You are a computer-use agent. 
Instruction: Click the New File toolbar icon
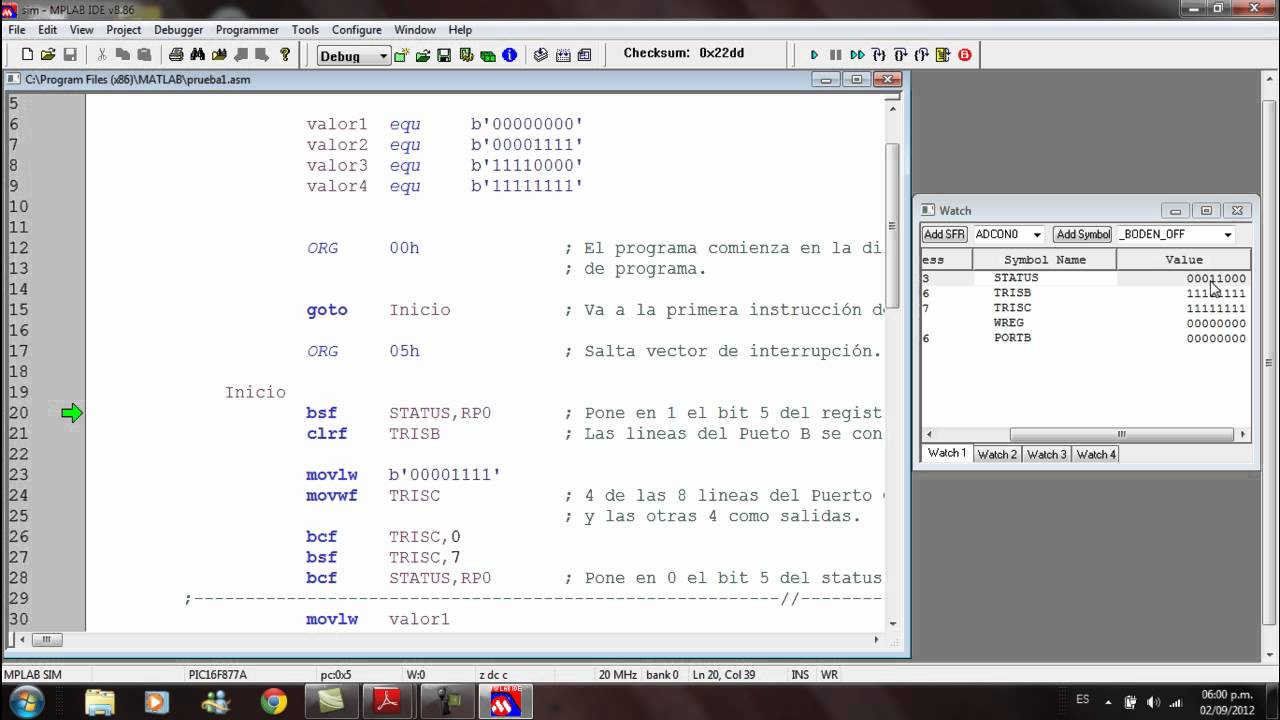click(x=27, y=55)
